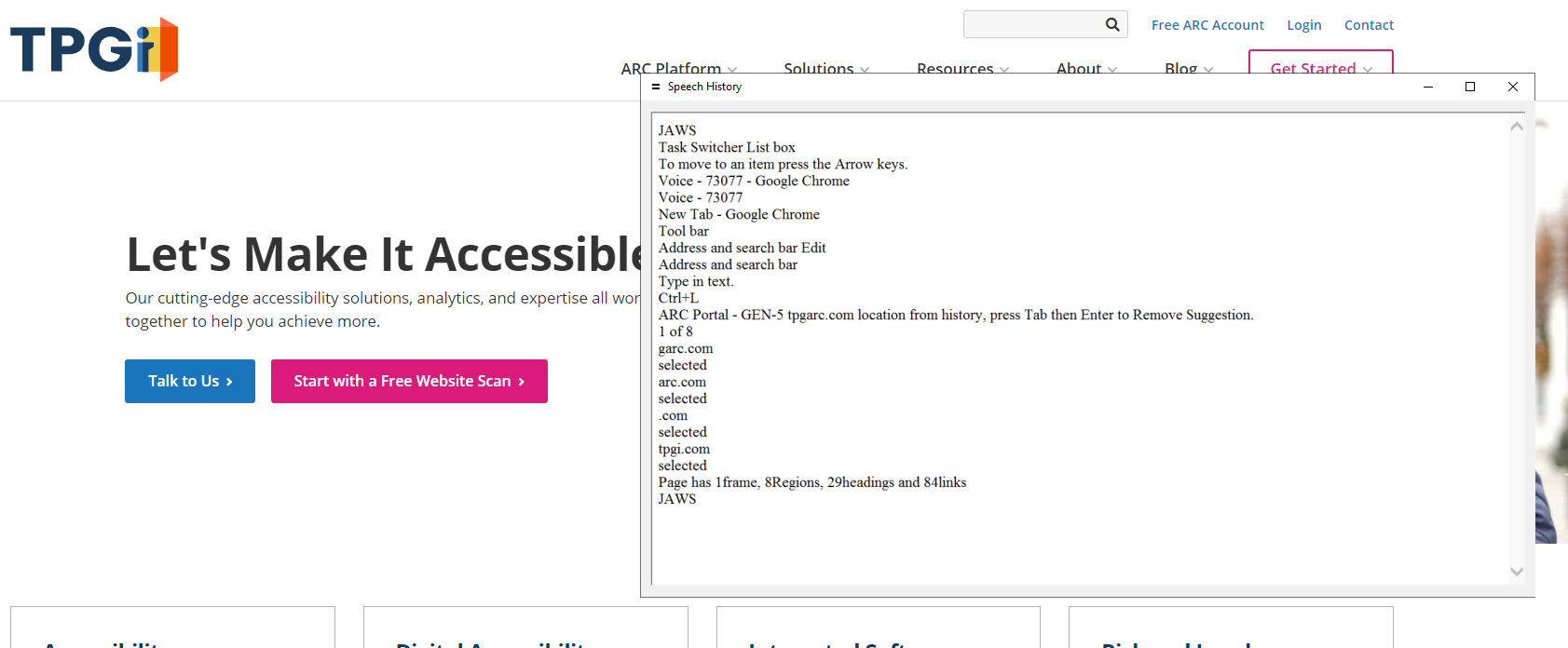The width and height of the screenshot is (1568, 648).
Task: Close the Speech History window
Action: click(1513, 87)
